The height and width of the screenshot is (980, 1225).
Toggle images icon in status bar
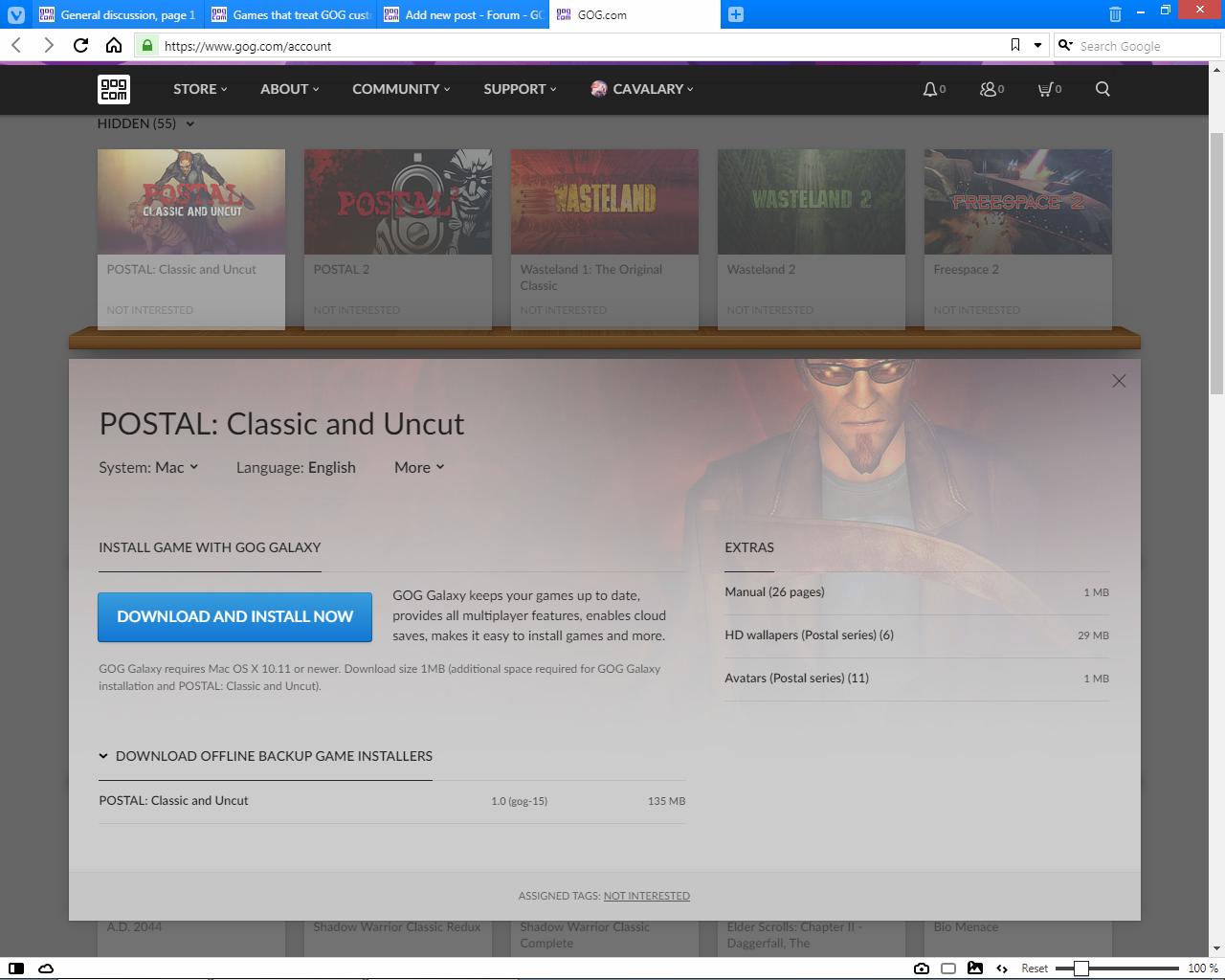click(x=975, y=969)
